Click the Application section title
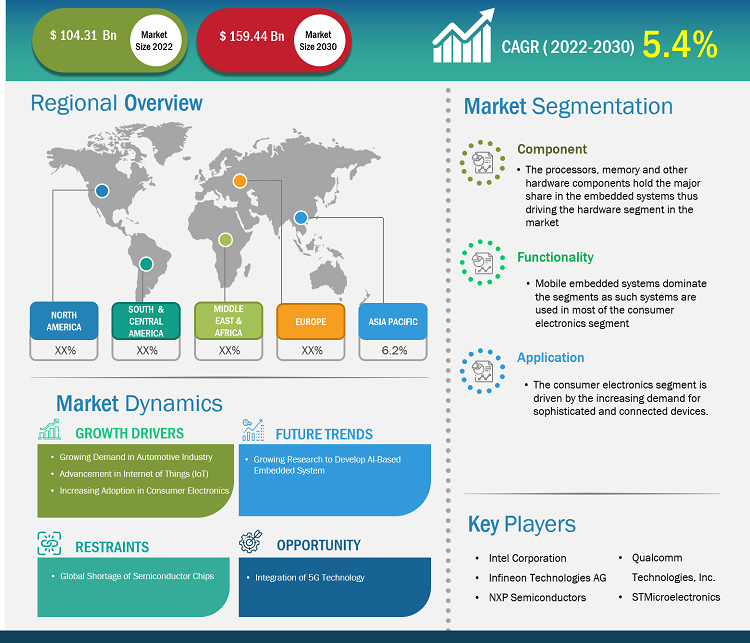750x643 pixels. (x=551, y=358)
